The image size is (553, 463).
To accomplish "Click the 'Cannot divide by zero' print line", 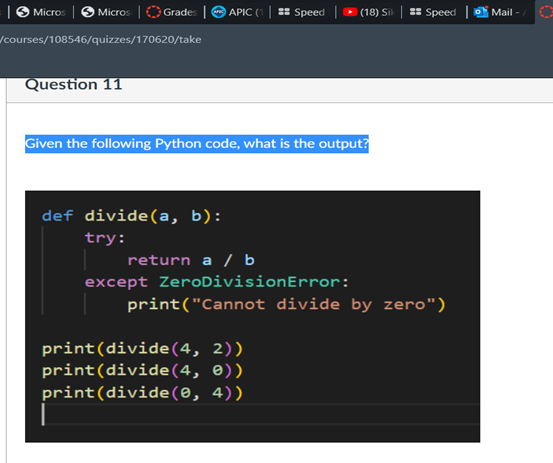I will pyautogui.click(x=286, y=304).
